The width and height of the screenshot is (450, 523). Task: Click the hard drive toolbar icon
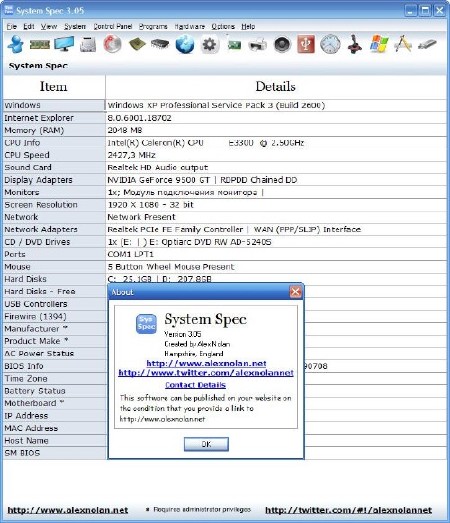click(x=88, y=44)
